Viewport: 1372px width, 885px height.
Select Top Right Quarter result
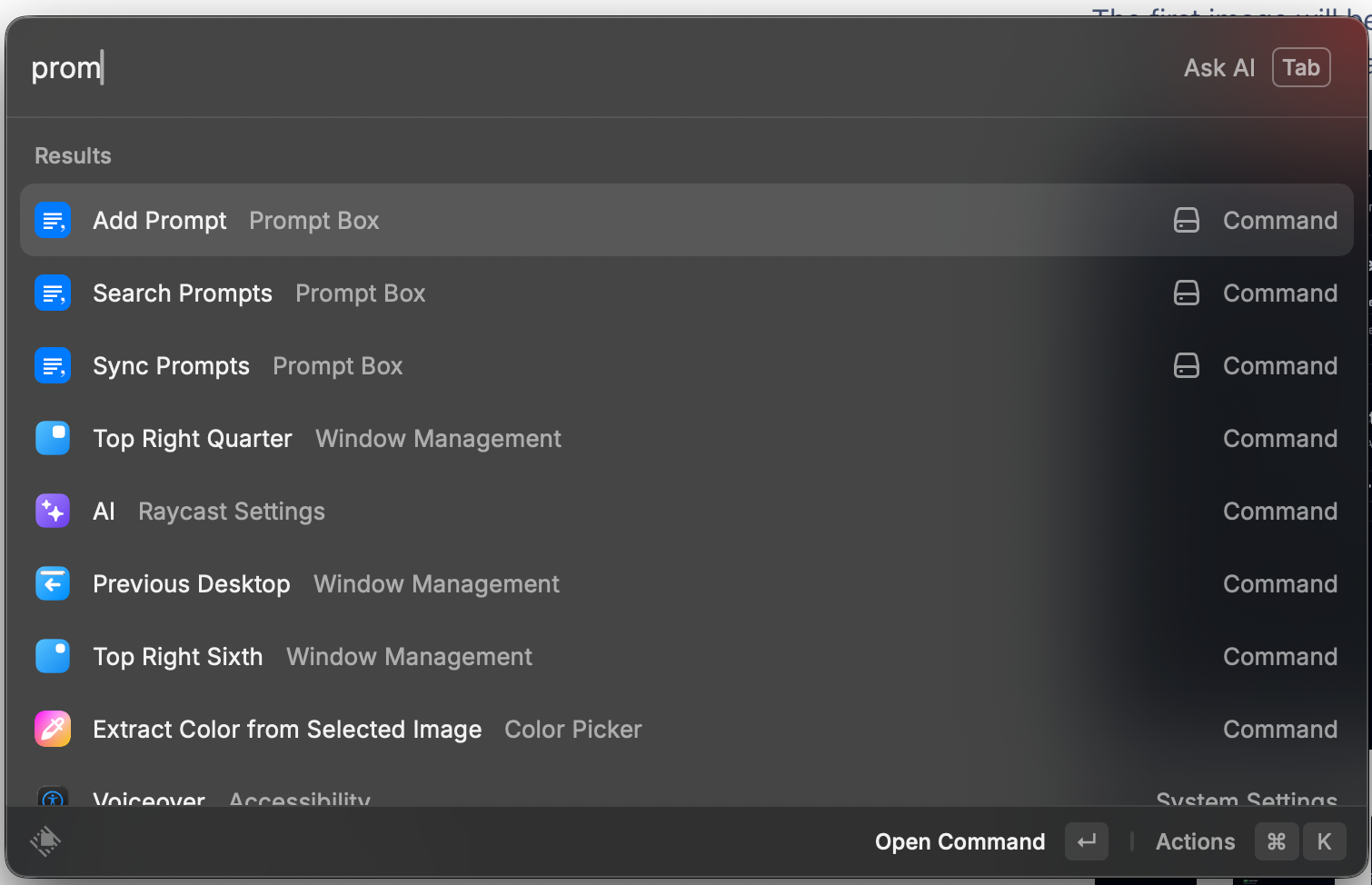[687, 438]
